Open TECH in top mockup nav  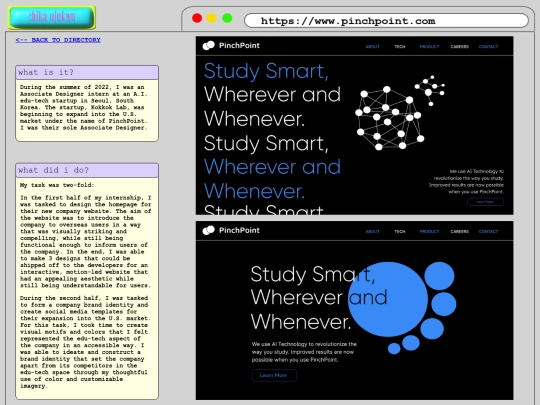399,46
